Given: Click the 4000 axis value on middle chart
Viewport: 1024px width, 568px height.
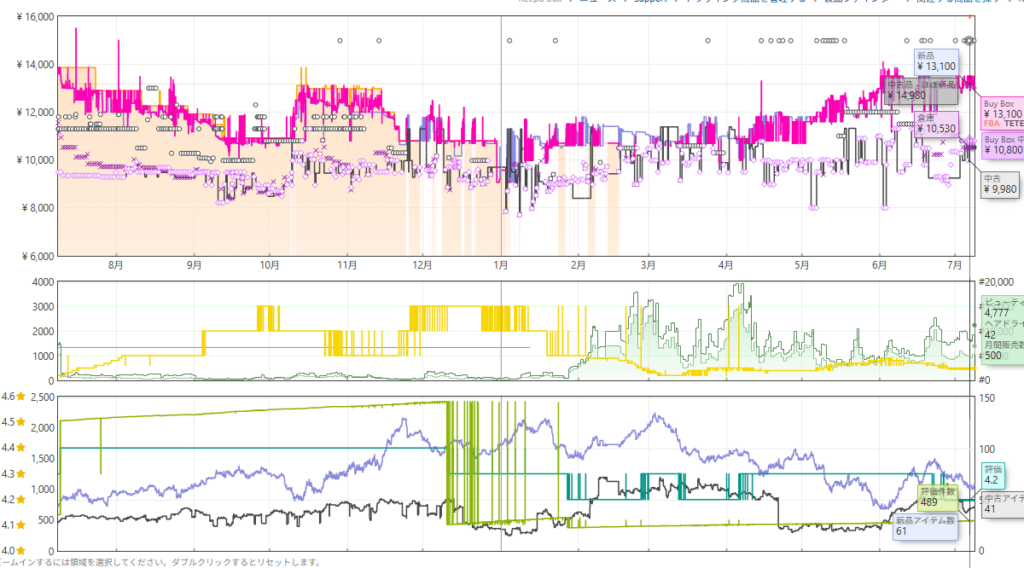Looking at the screenshot, I should coord(43,282).
